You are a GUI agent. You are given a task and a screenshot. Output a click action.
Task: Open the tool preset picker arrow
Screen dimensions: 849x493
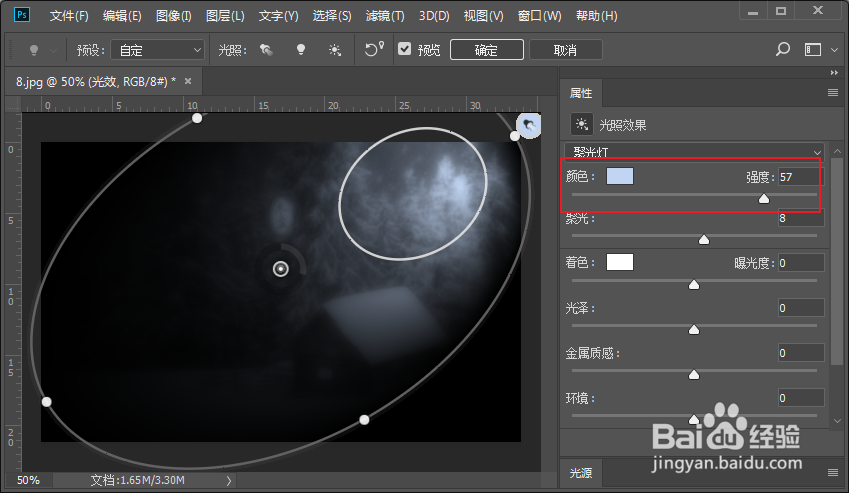pyautogui.click(x=53, y=51)
